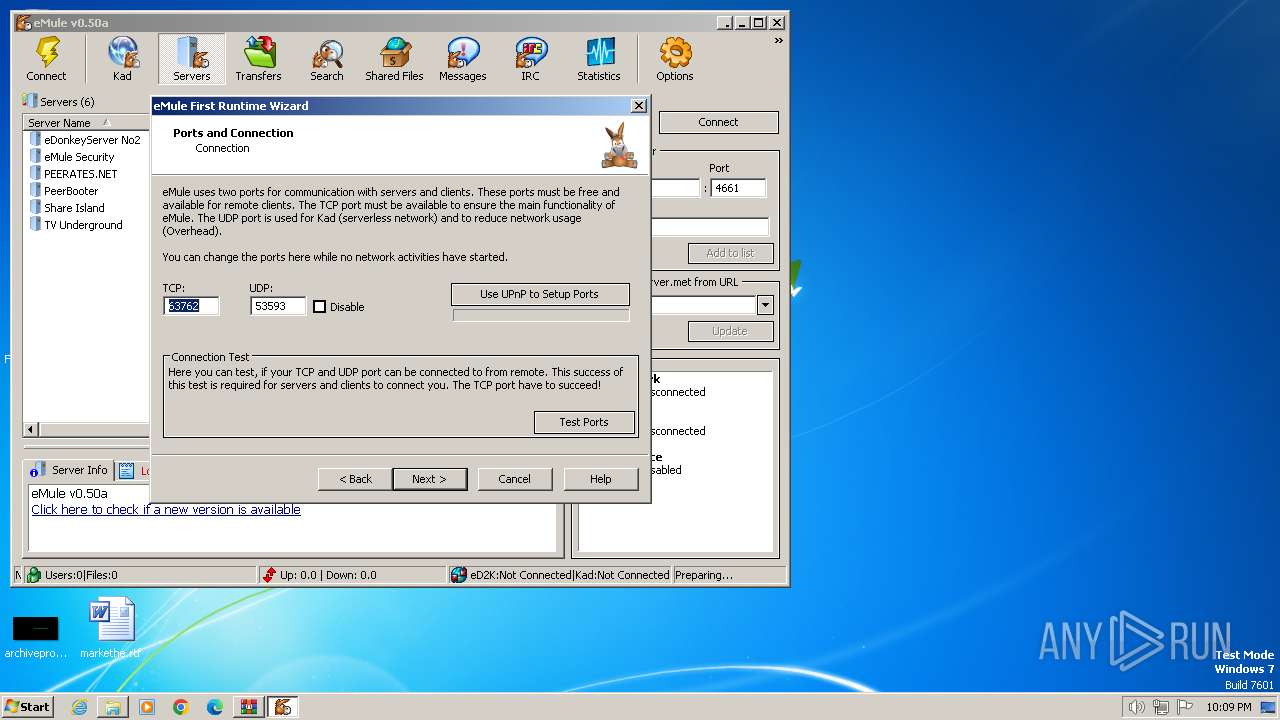Click the eMule Security server icon
The width and height of the screenshot is (1280, 720).
tap(35, 157)
